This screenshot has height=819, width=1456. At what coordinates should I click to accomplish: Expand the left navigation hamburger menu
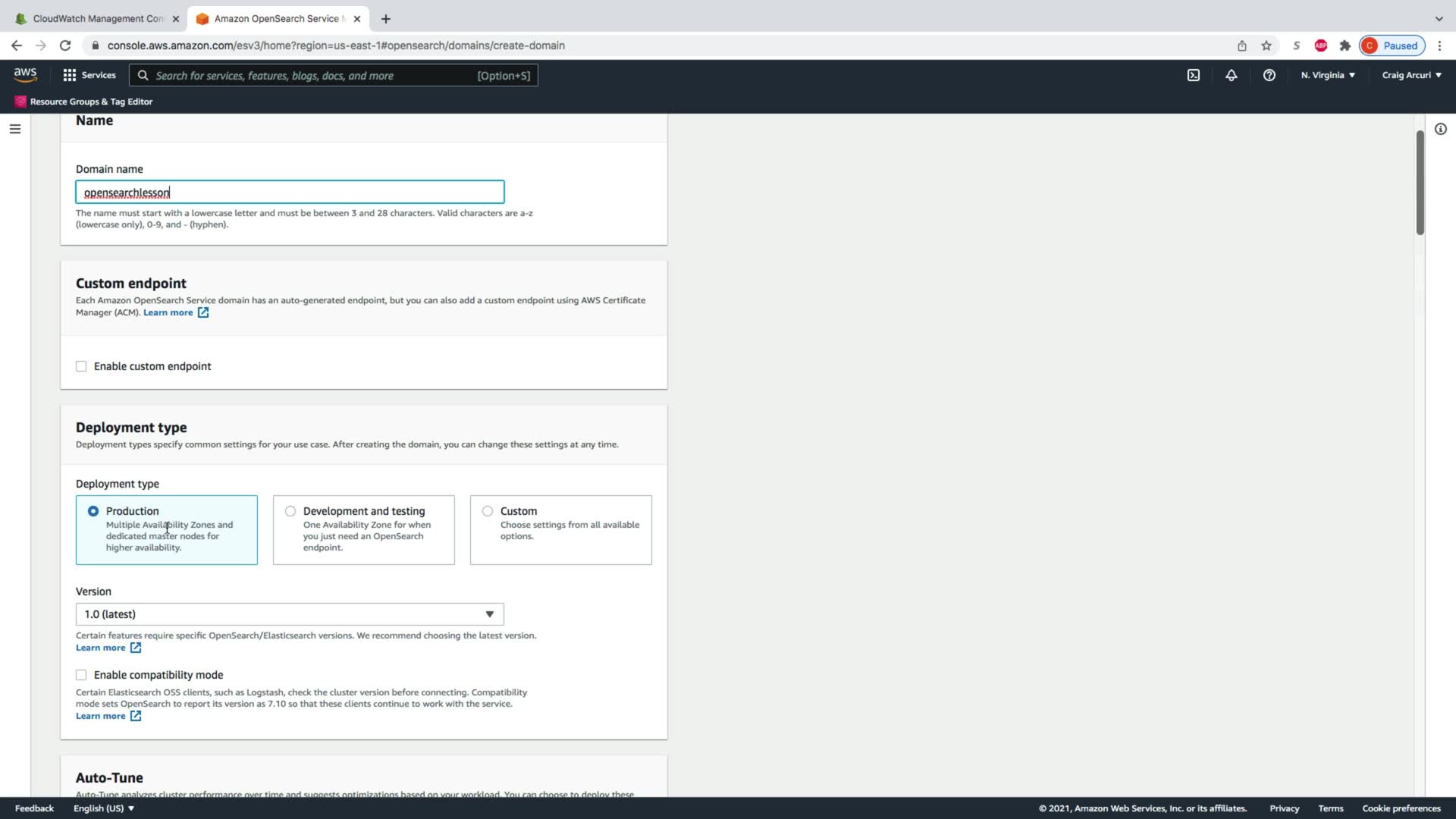14,129
